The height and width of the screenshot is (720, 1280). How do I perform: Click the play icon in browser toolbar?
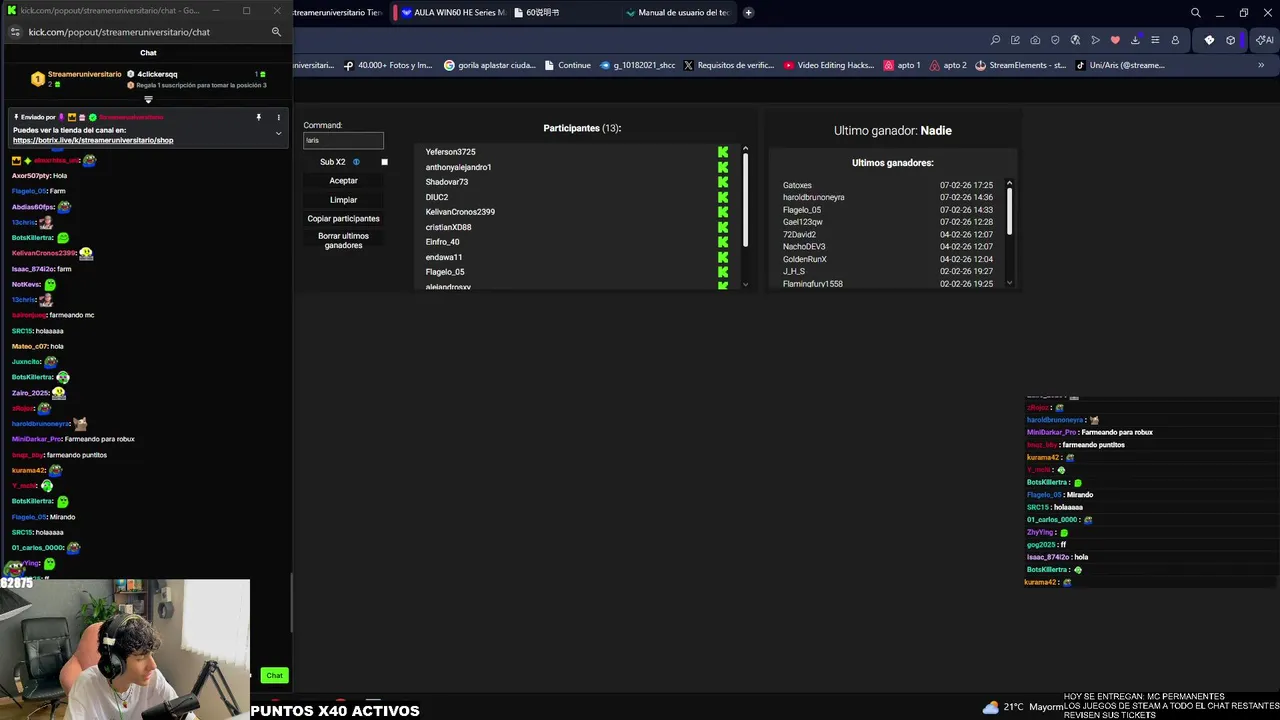1095,40
